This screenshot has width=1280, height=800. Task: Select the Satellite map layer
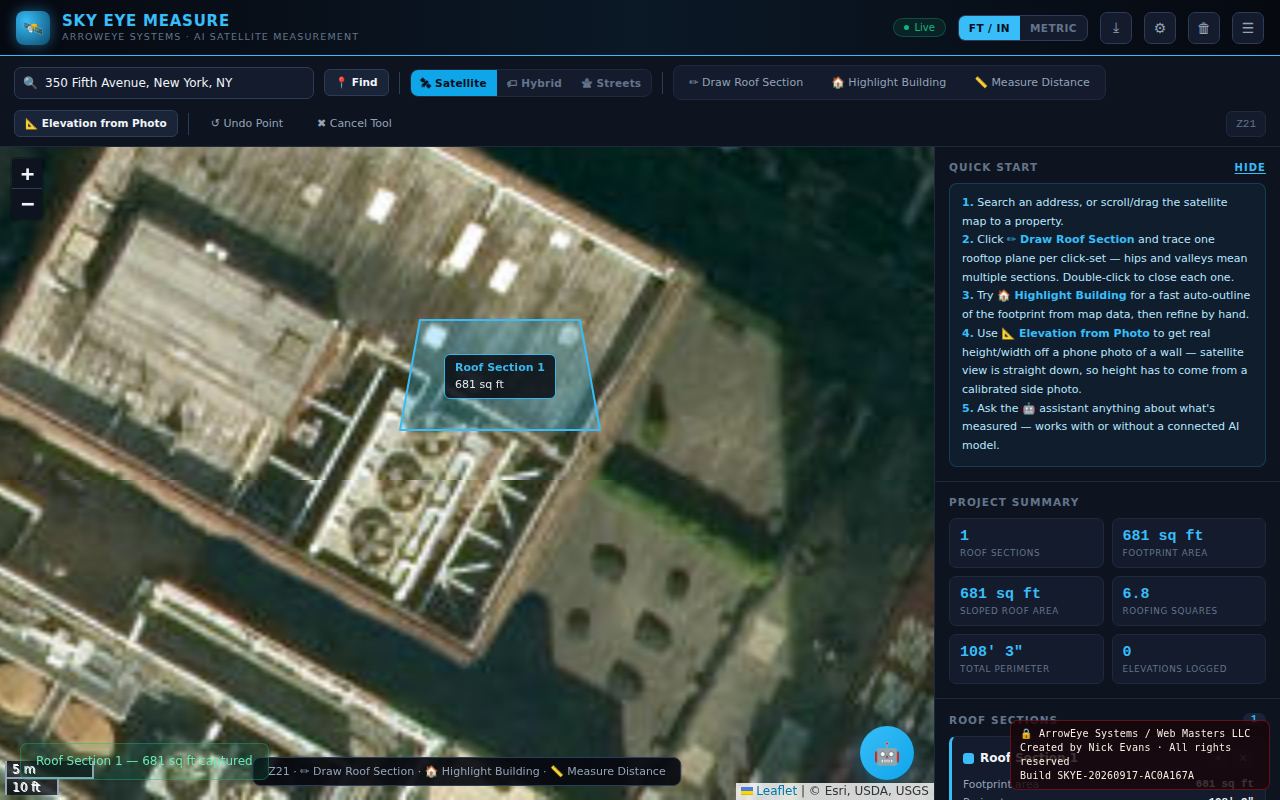tap(453, 83)
